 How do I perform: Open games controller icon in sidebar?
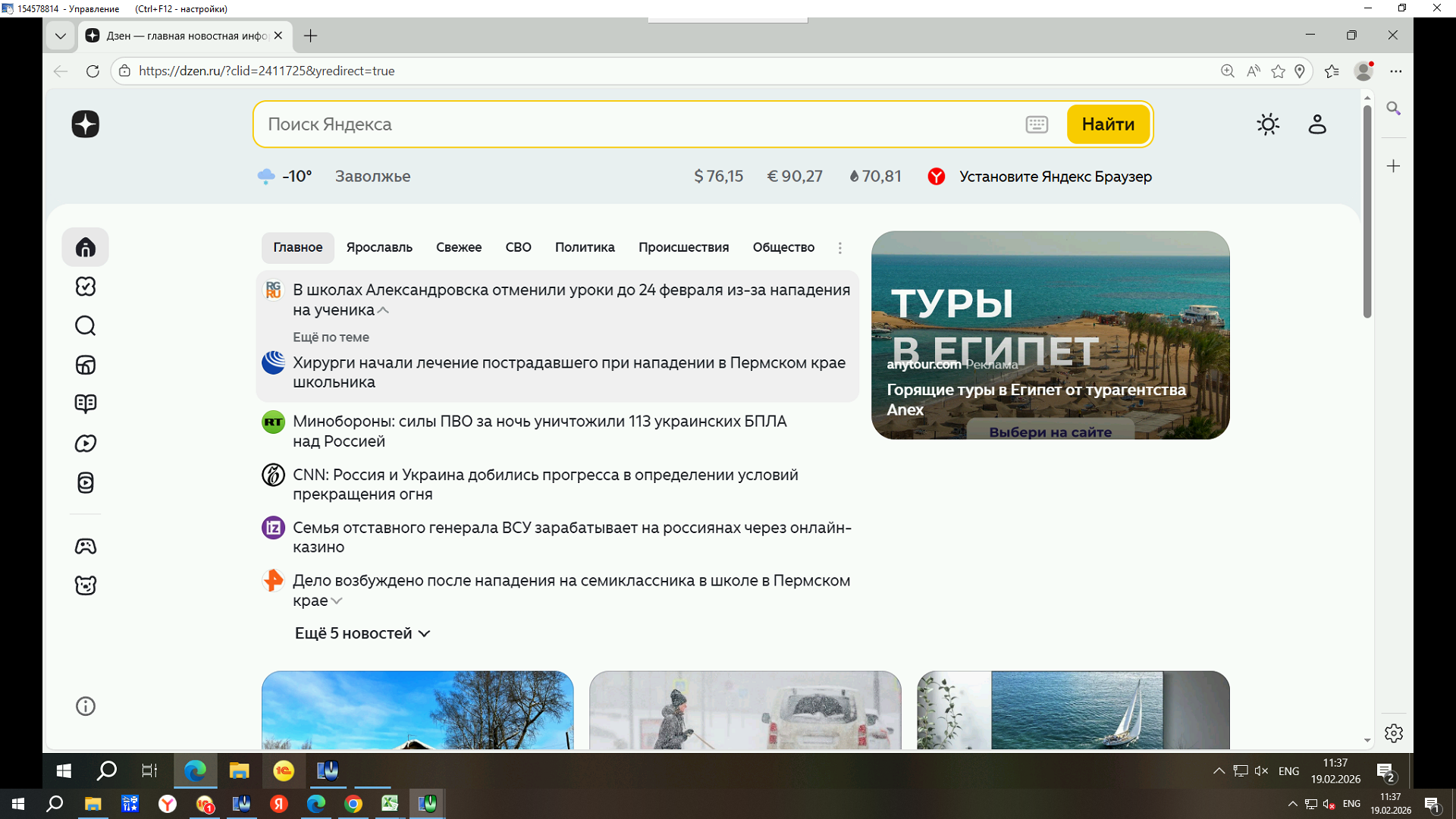pyautogui.click(x=85, y=546)
